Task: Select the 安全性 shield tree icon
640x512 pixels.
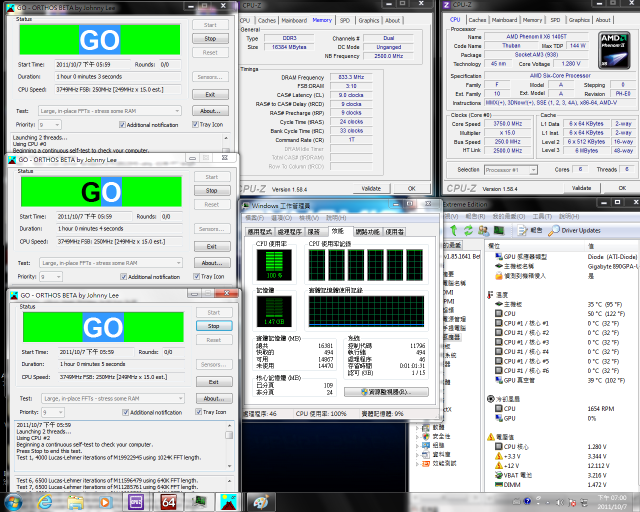Action: tap(426, 436)
